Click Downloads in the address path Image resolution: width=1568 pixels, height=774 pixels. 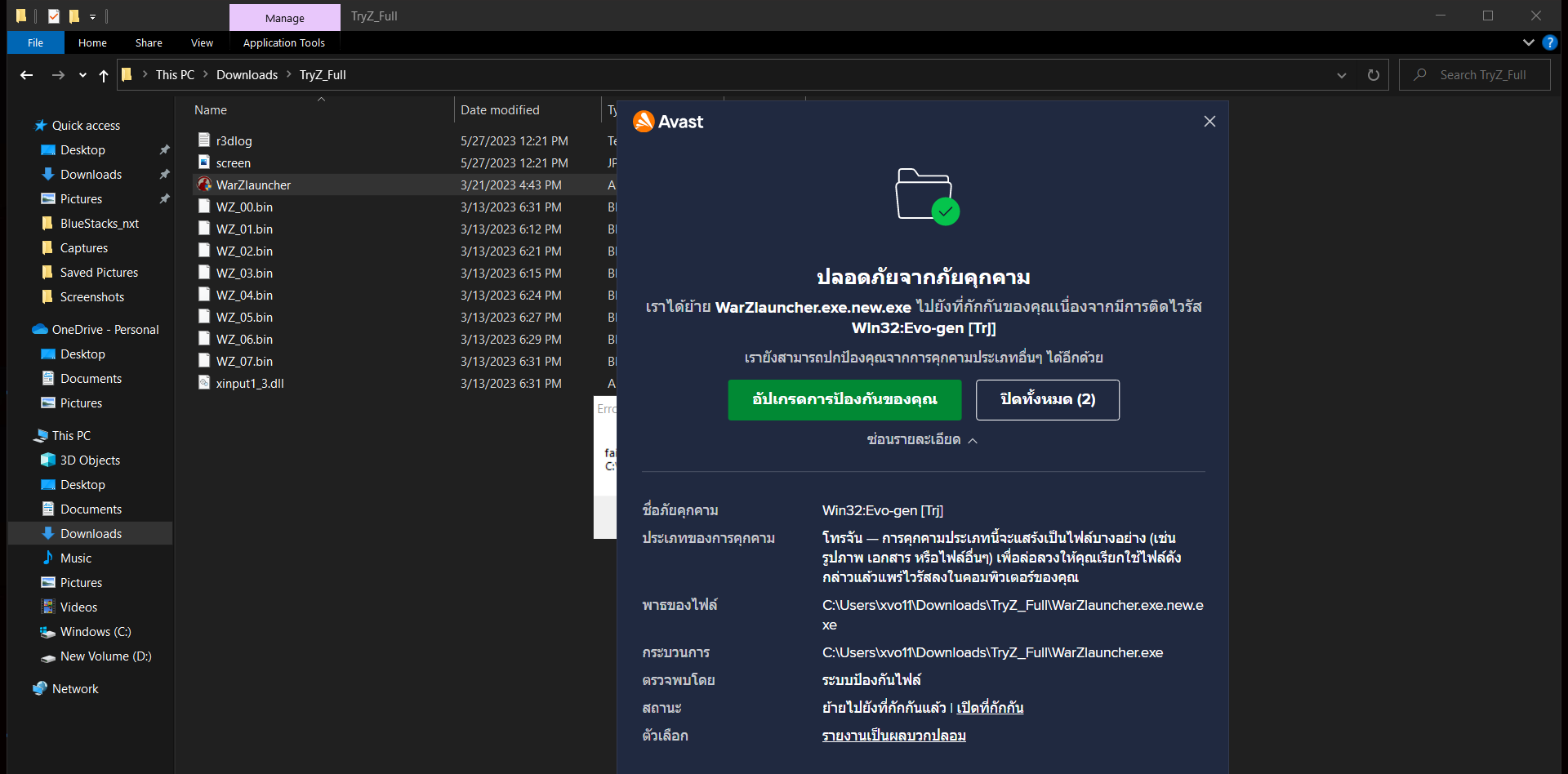247,75
